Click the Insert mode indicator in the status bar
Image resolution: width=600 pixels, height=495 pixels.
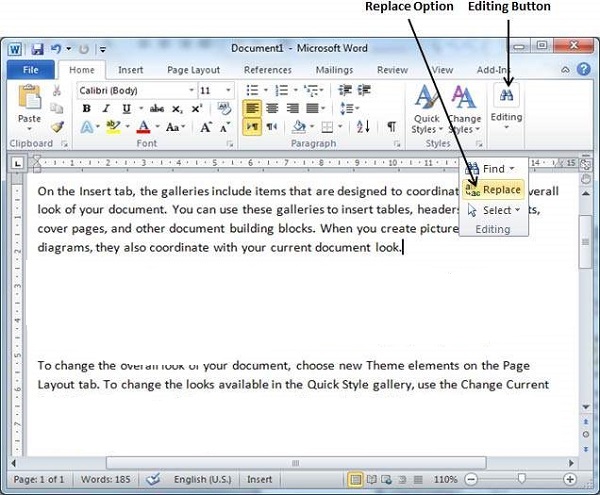click(x=259, y=479)
